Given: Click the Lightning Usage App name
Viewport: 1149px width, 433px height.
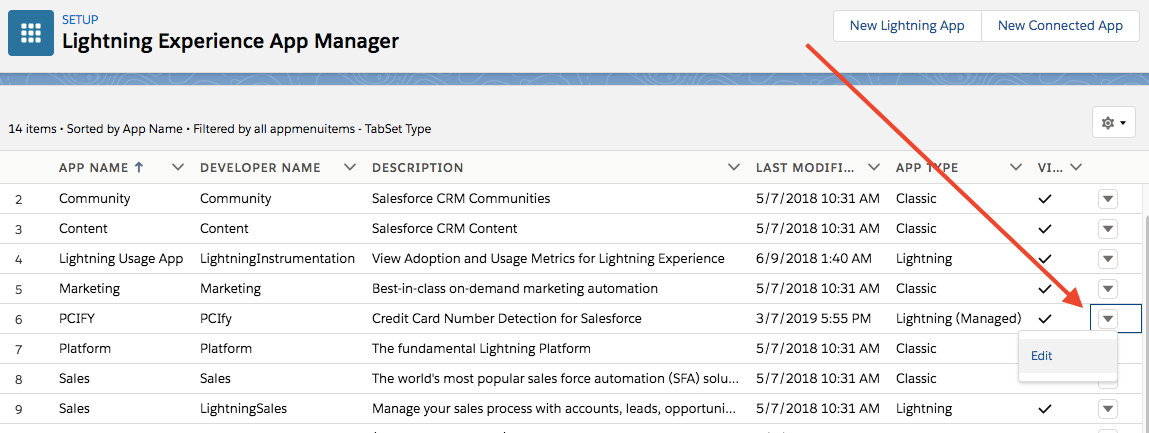Looking at the screenshot, I should coord(121,259).
